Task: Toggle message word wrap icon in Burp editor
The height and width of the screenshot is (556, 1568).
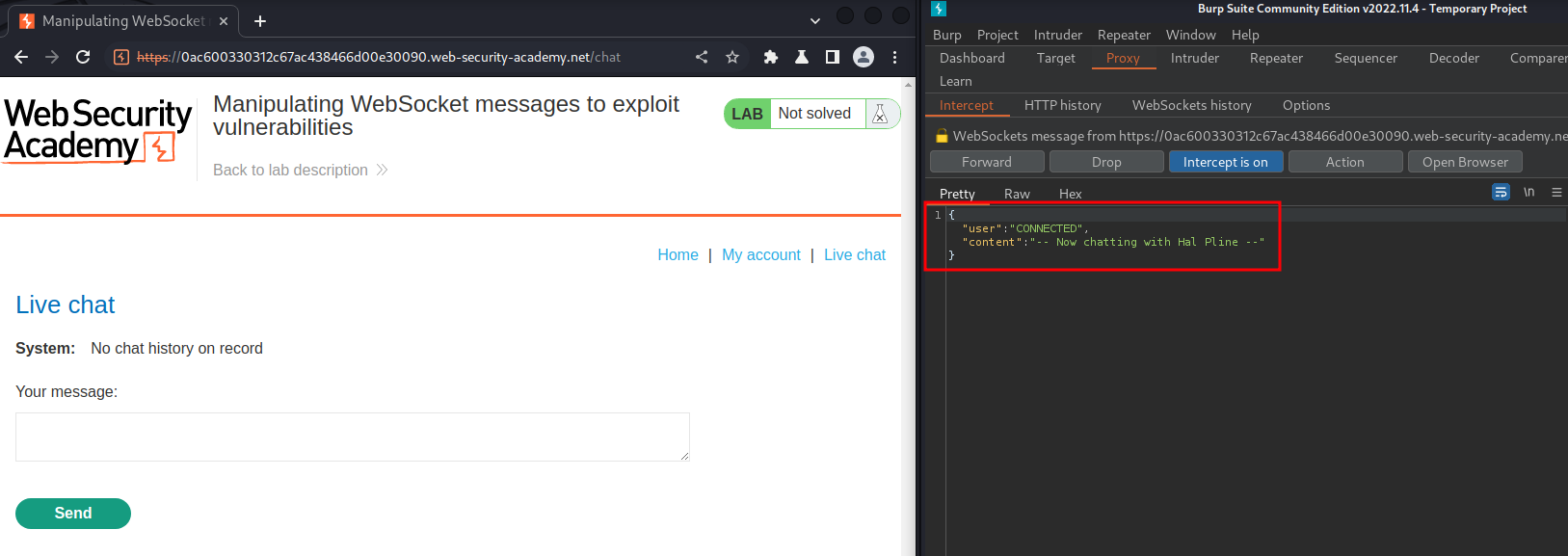Action: (x=1501, y=192)
